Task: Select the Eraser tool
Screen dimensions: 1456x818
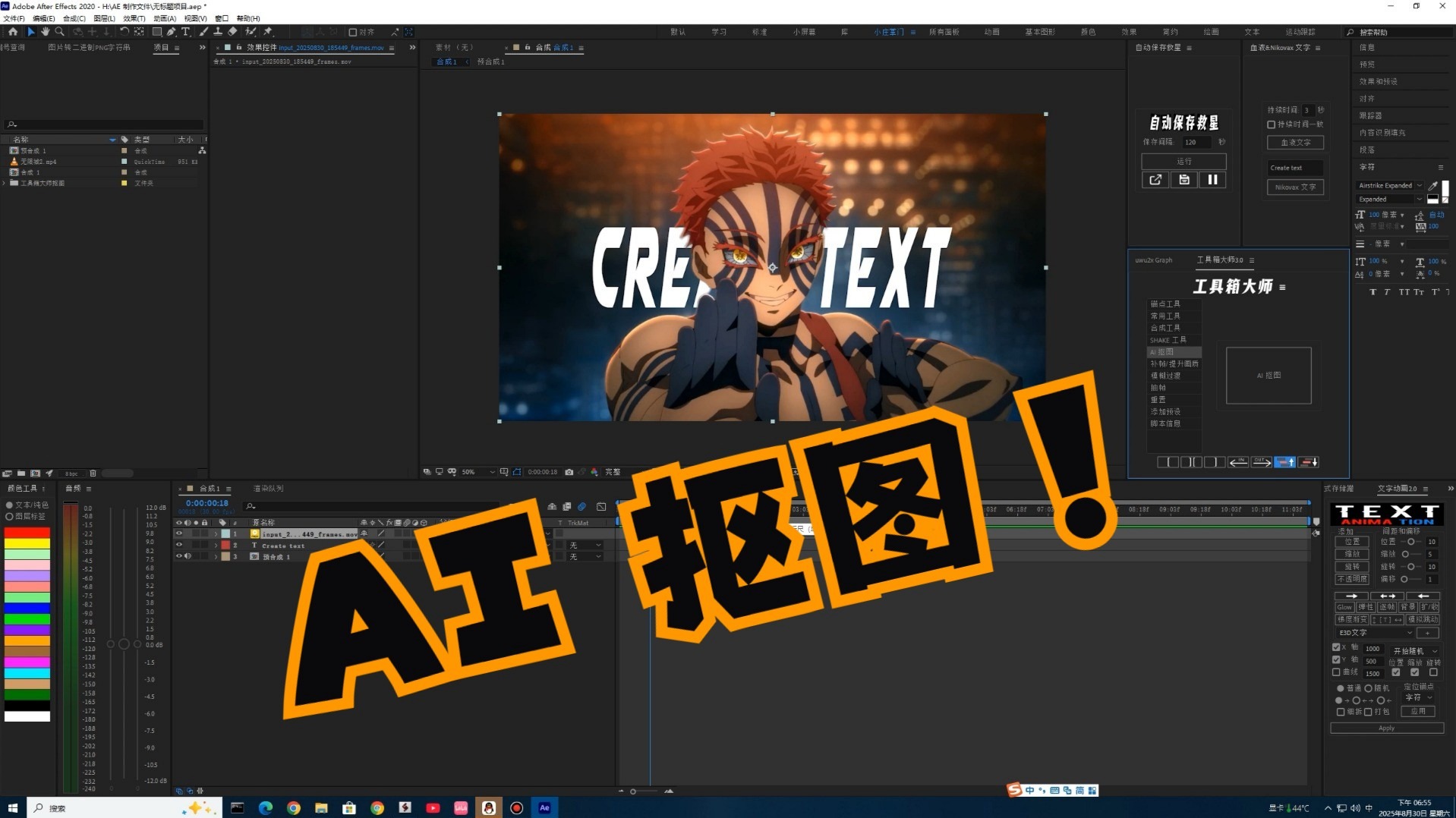Action: pyautogui.click(x=232, y=32)
